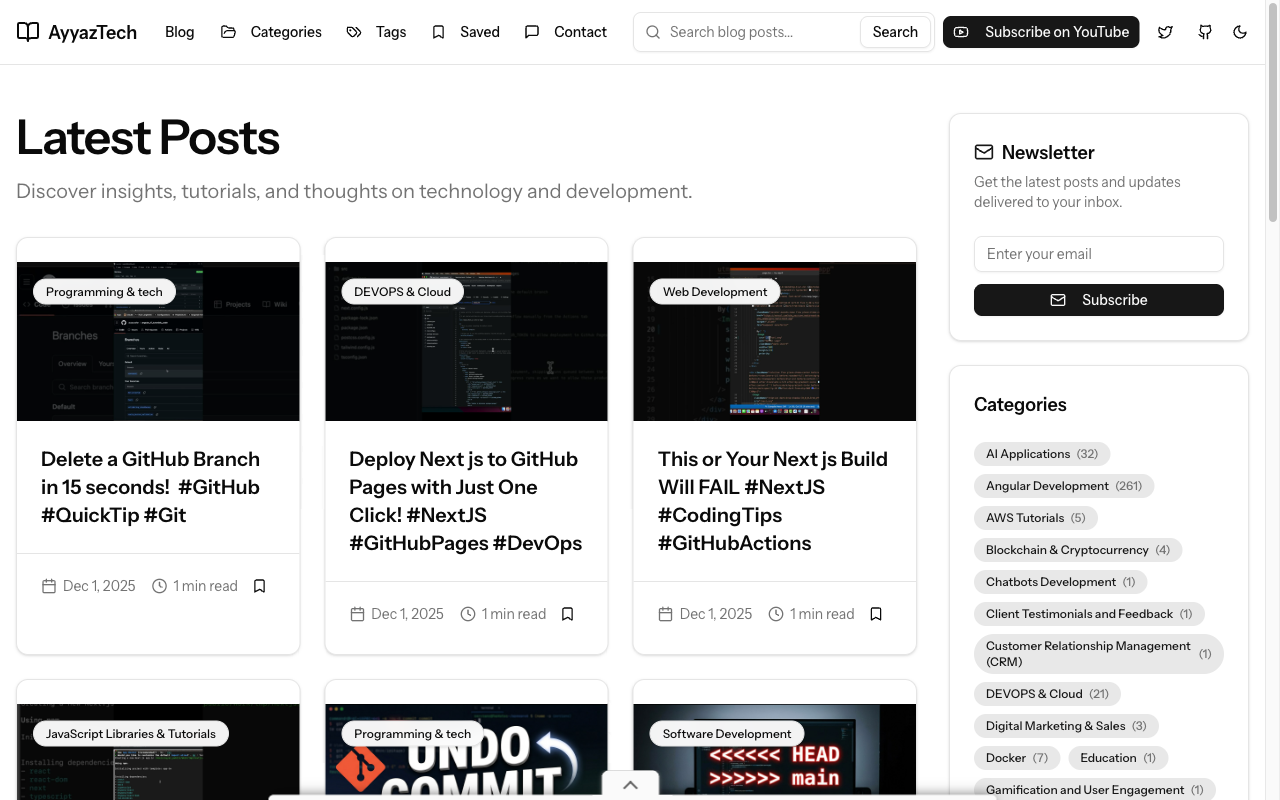Bookmark the GitHub Branch post

click(259, 585)
